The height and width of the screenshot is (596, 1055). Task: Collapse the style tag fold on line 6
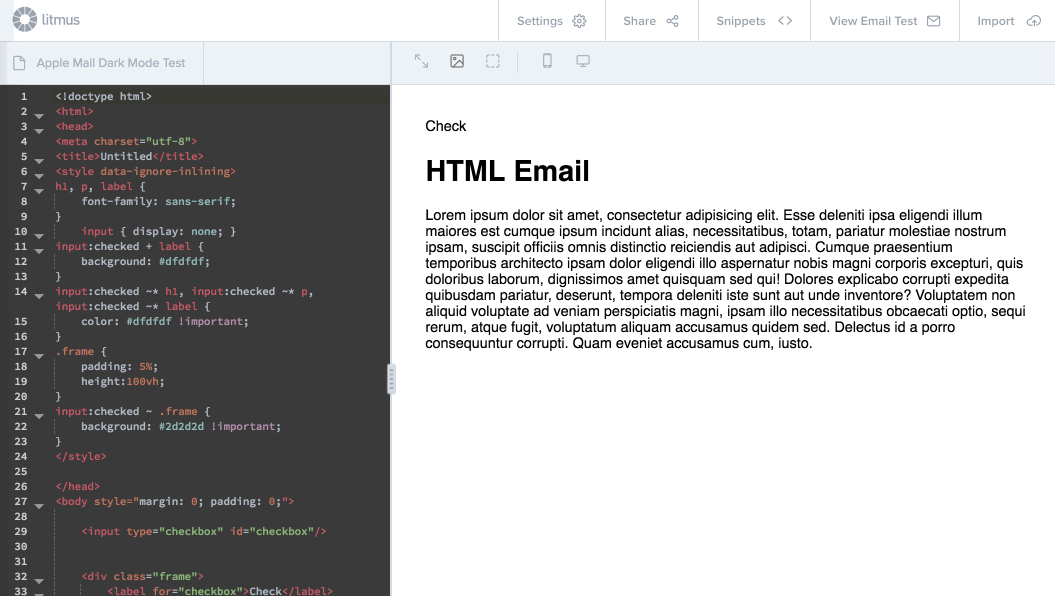(x=39, y=176)
